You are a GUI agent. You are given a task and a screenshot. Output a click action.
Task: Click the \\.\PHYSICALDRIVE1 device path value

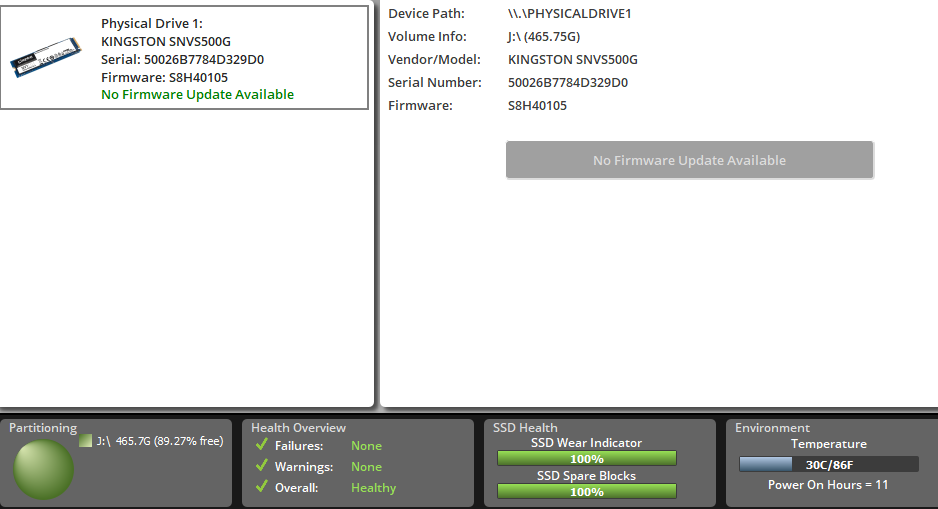(570, 14)
